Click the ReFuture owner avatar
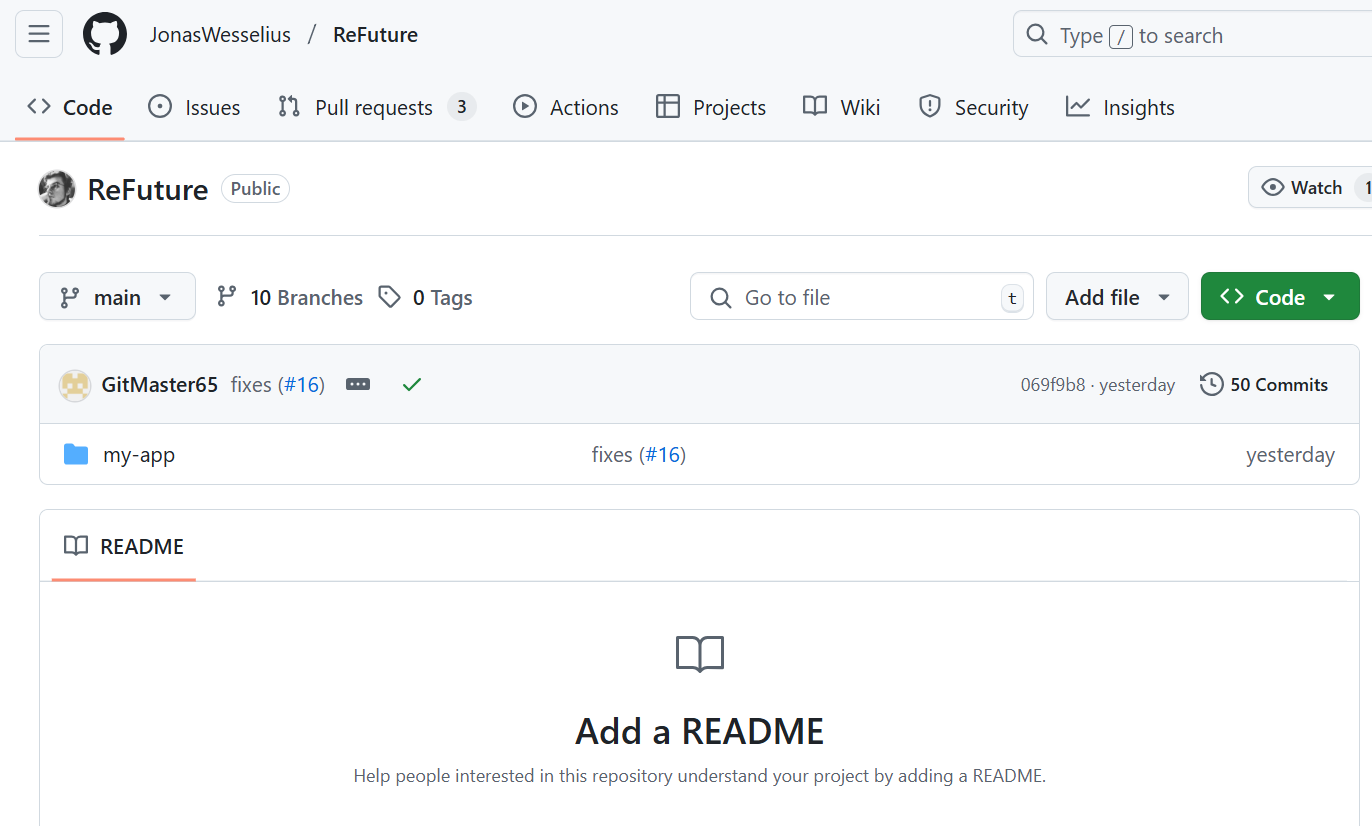The height and width of the screenshot is (826, 1372). tap(57, 189)
